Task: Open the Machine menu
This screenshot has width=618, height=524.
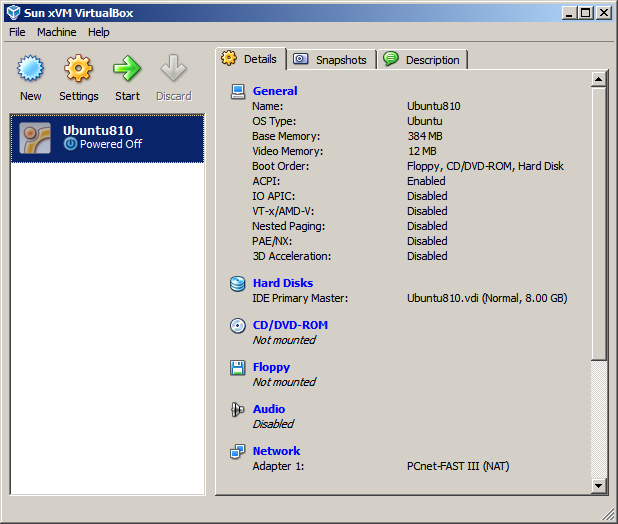Action: click(x=57, y=32)
